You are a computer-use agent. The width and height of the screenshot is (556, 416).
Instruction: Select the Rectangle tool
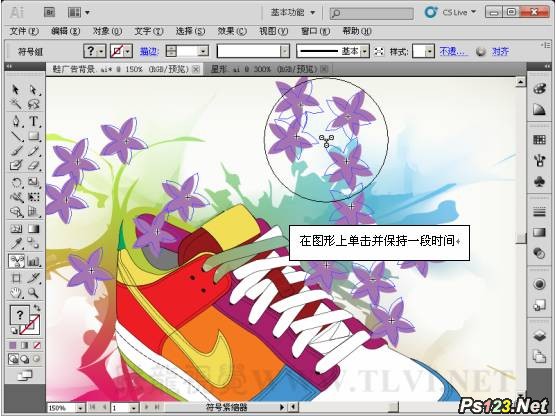point(34,135)
